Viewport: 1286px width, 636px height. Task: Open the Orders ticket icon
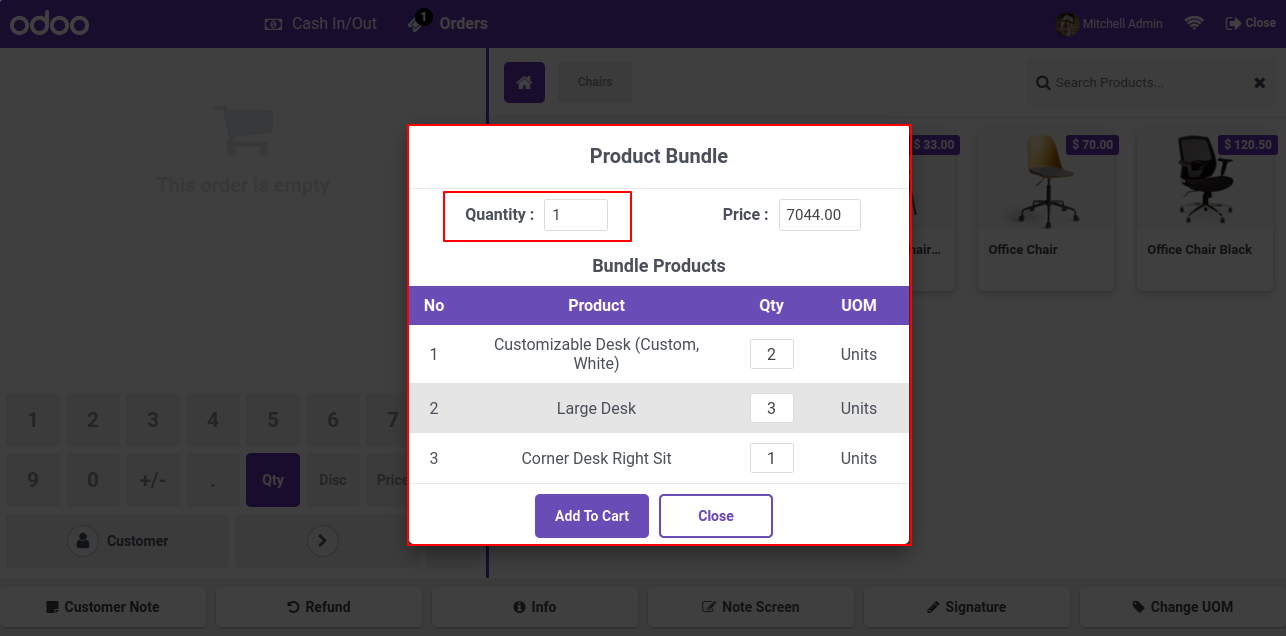click(417, 23)
